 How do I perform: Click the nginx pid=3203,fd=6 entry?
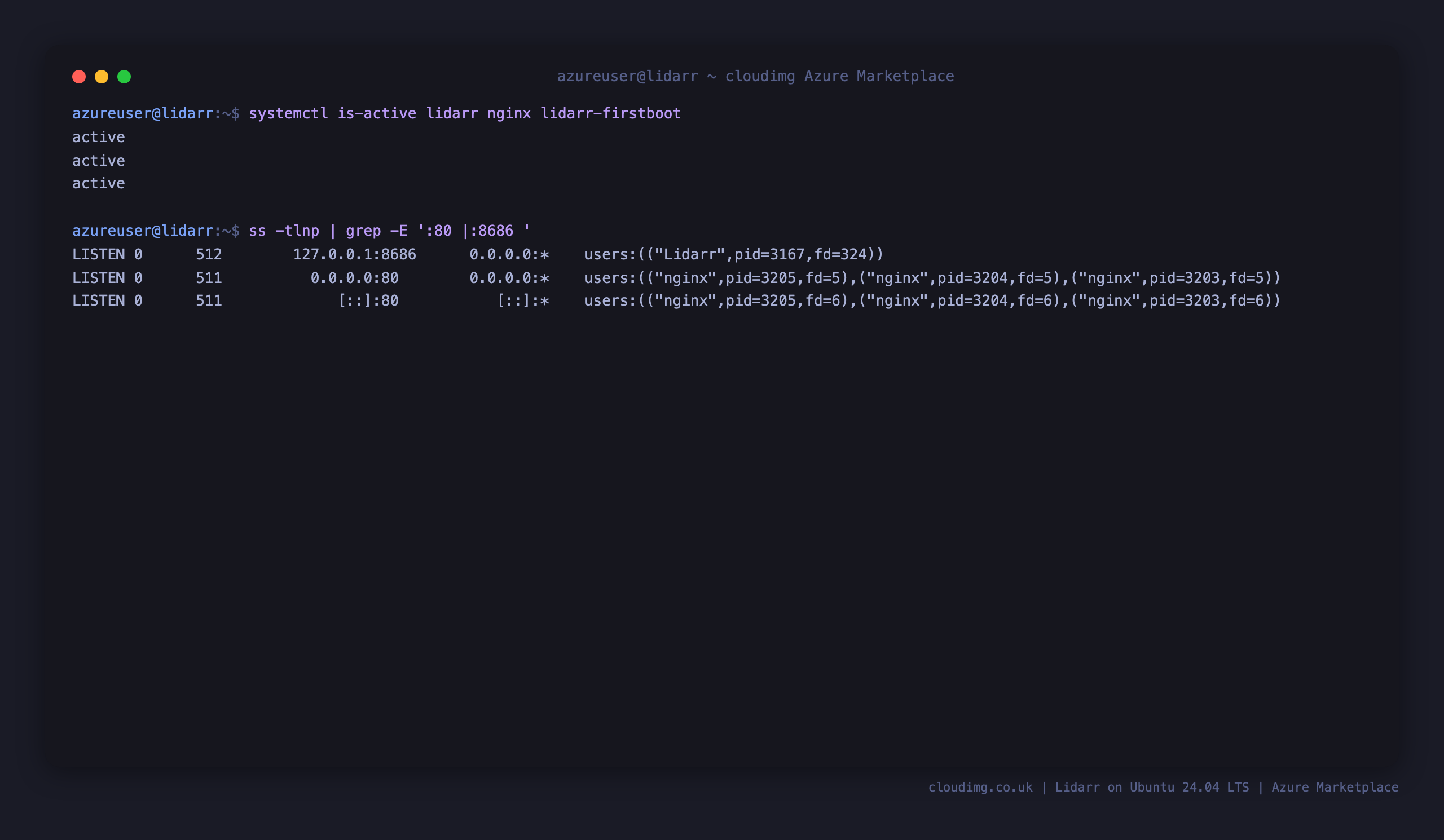1171,301
